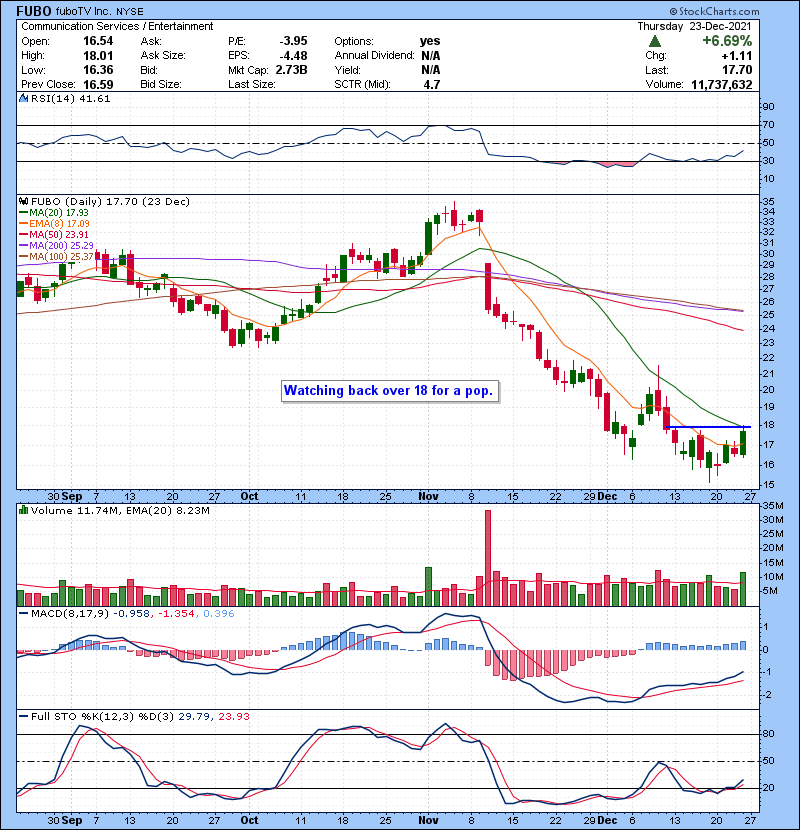Click the MA(200) 25.29 legend entry
This screenshot has width=800, height=830.
click(x=56, y=246)
